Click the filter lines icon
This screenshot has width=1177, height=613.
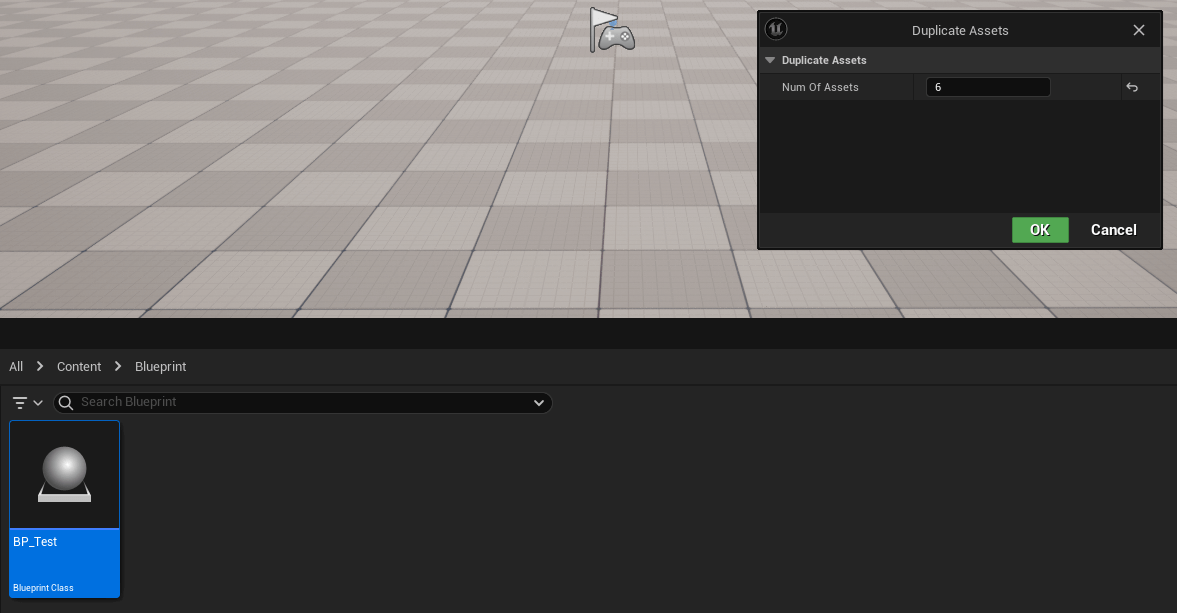coord(20,403)
